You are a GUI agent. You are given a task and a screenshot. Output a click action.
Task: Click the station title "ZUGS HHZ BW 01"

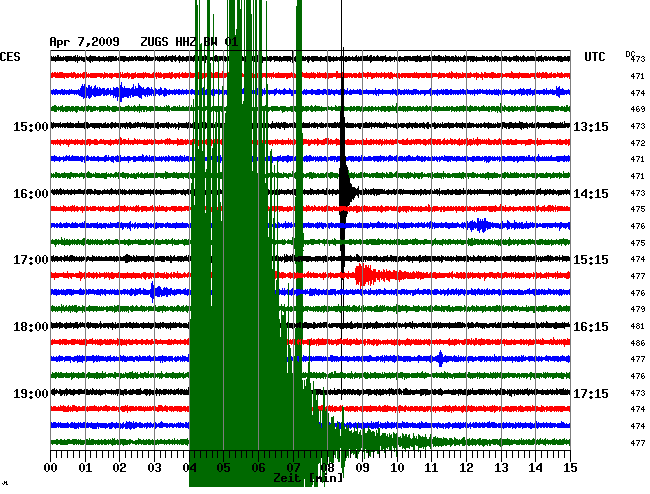[x=189, y=42]
